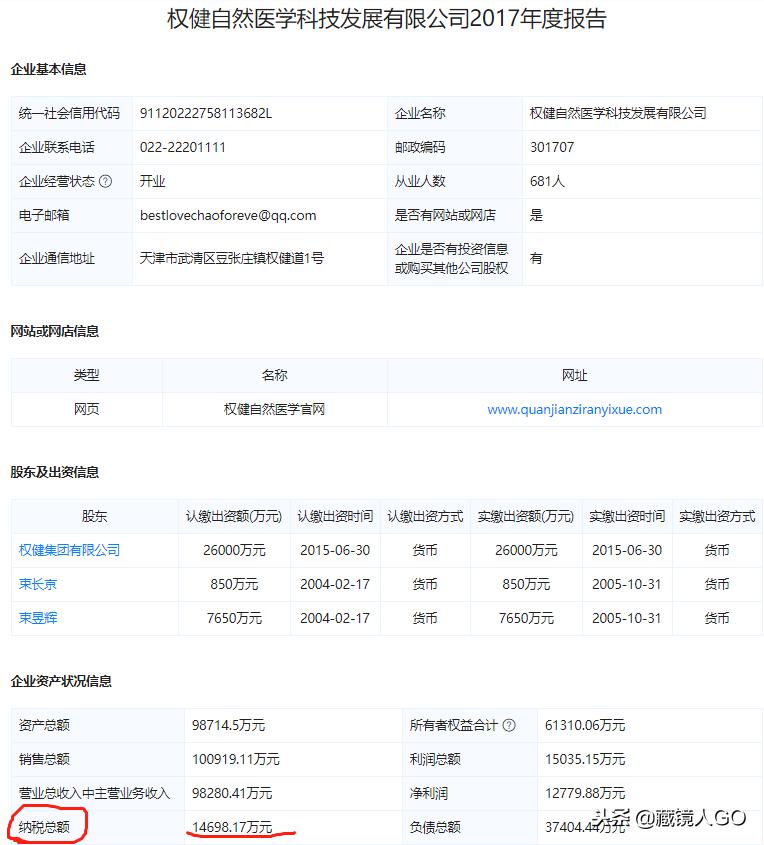Click the help icon beside 企业经营状态
Image resolution: width=764 pixels, height=845 pixels.
tap(106, 182)
